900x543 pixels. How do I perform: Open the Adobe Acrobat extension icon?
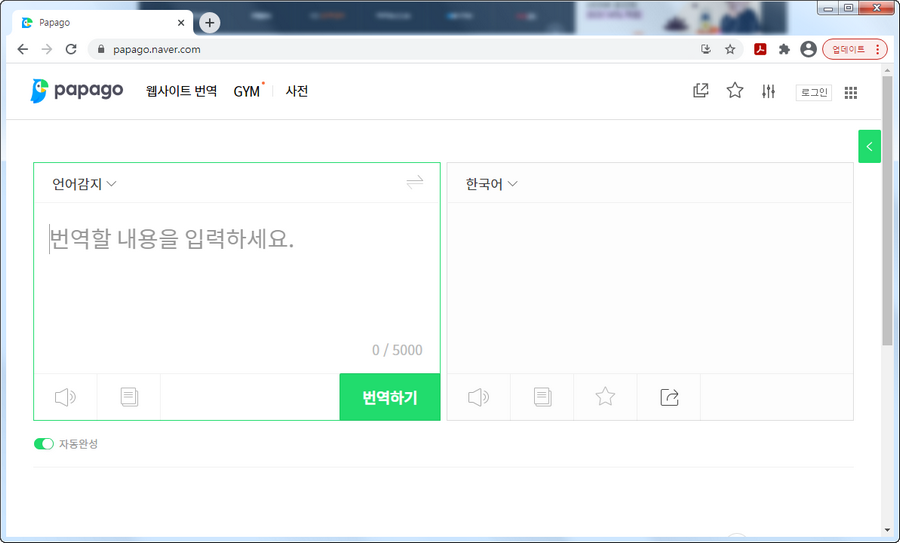click(x=761, y=49)
